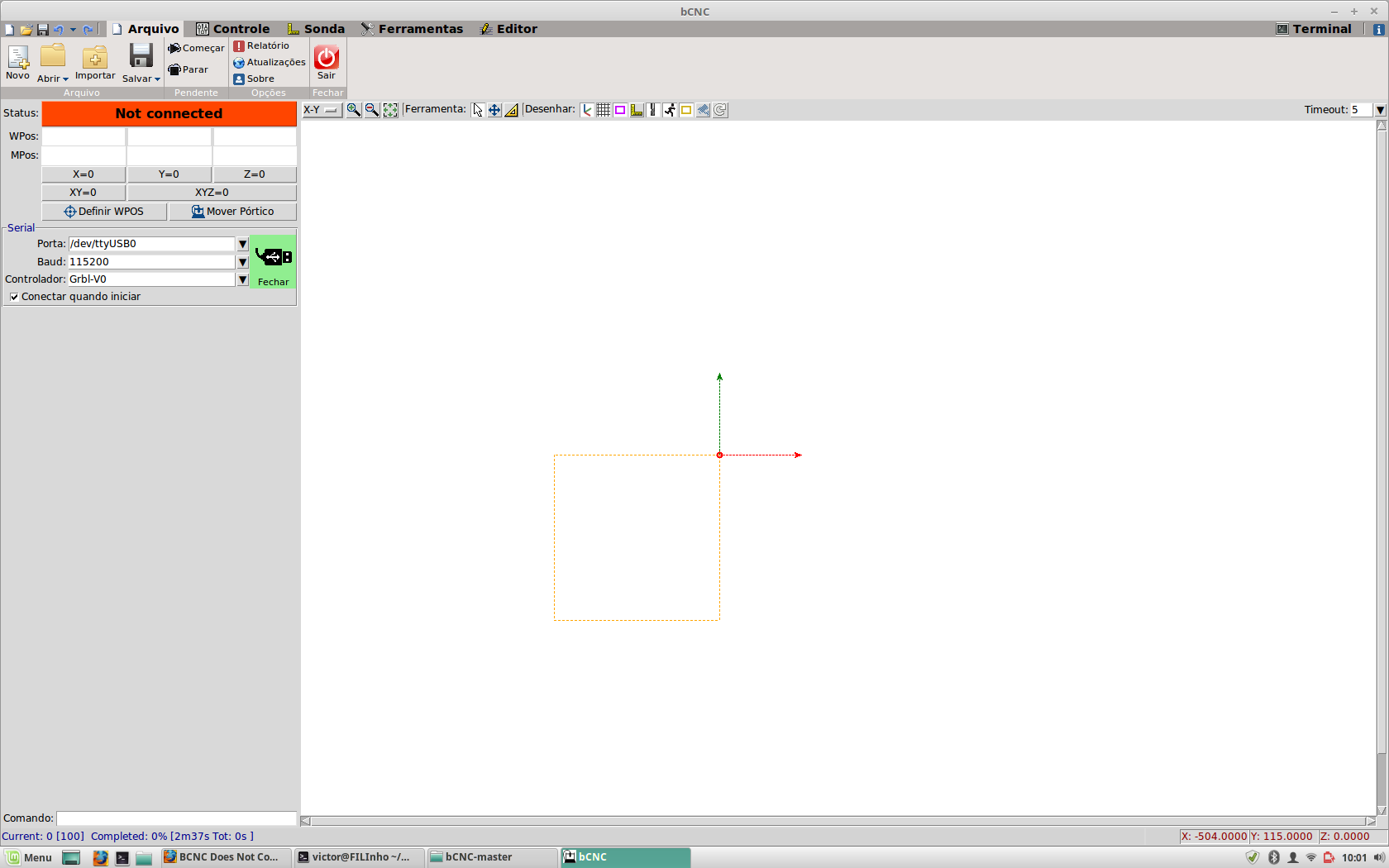Check for Atualizações updates
The image size is (1389, 868).
tap(270, 63)
